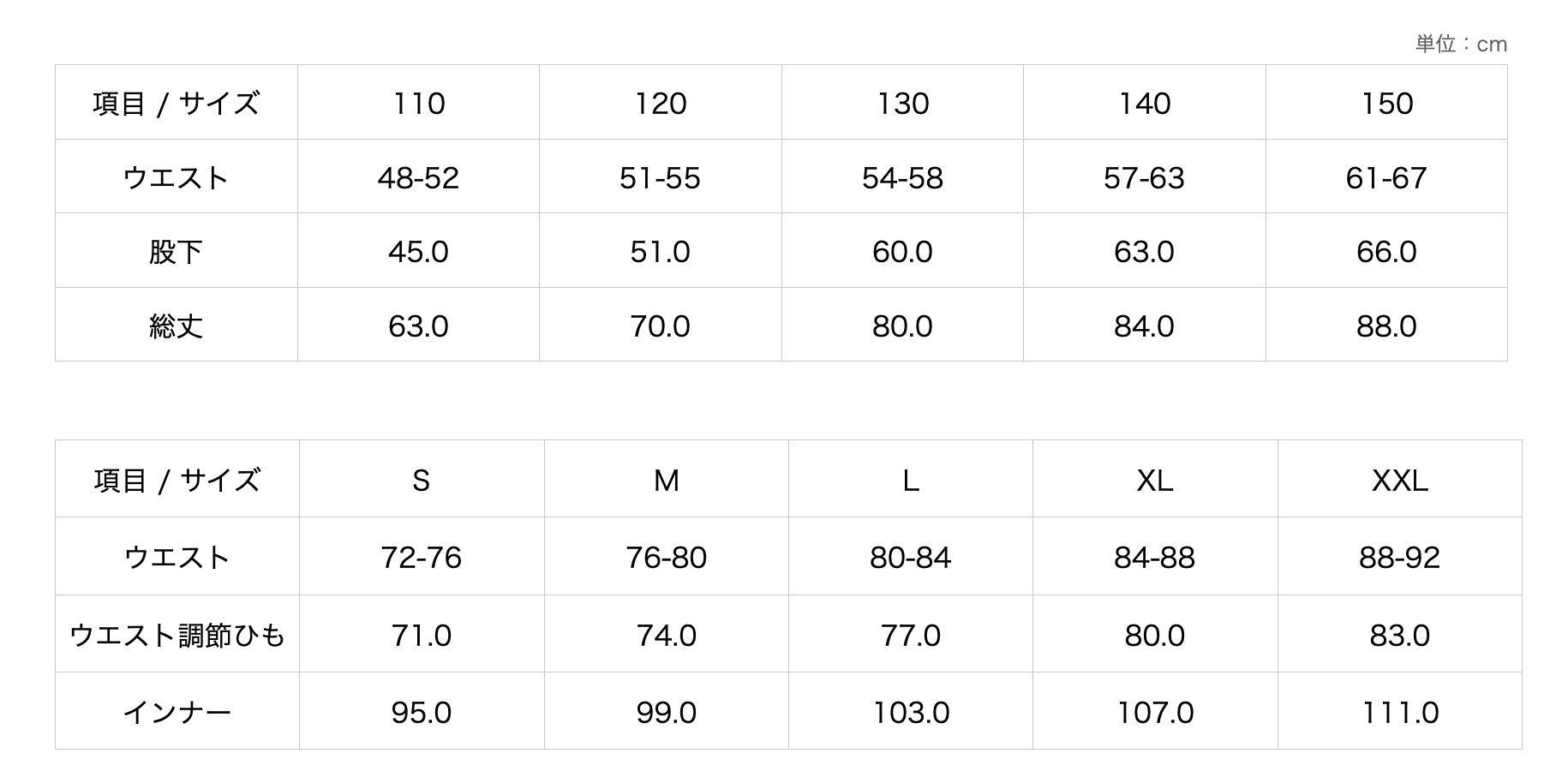The height and width of the screenshot is (783, 1568).
Task: Click the インナー value 95.0
Action: point(421,713)
